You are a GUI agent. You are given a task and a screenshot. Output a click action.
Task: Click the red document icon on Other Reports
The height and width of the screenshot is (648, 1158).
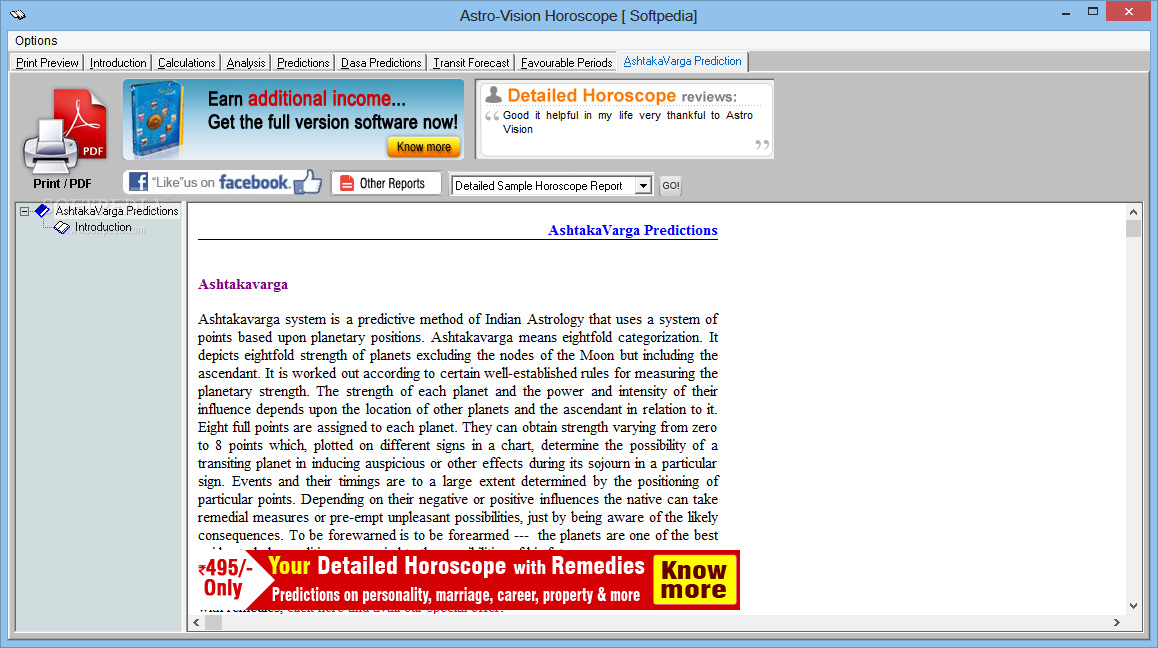pos(346,183)
